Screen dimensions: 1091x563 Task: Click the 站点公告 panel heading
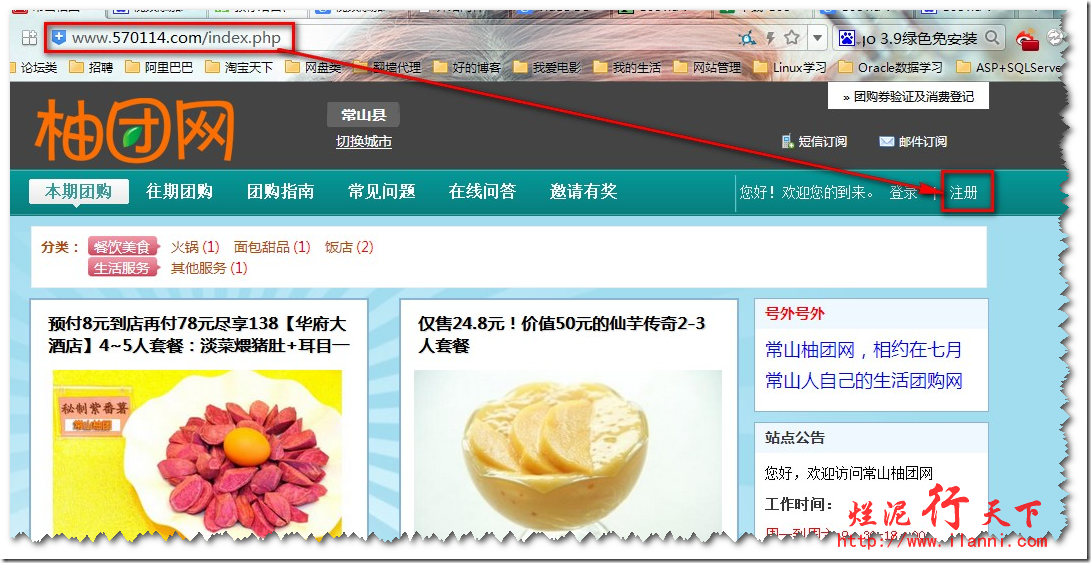pyautogui.click(x=795, y=438)
